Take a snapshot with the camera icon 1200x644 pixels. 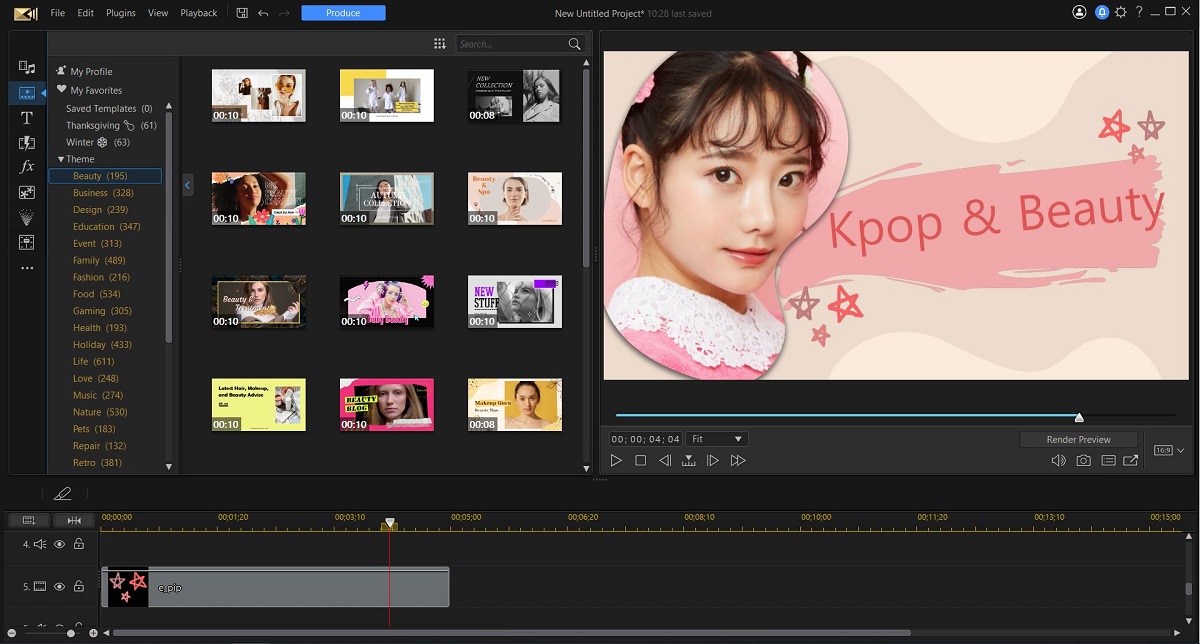(1083, 461)
